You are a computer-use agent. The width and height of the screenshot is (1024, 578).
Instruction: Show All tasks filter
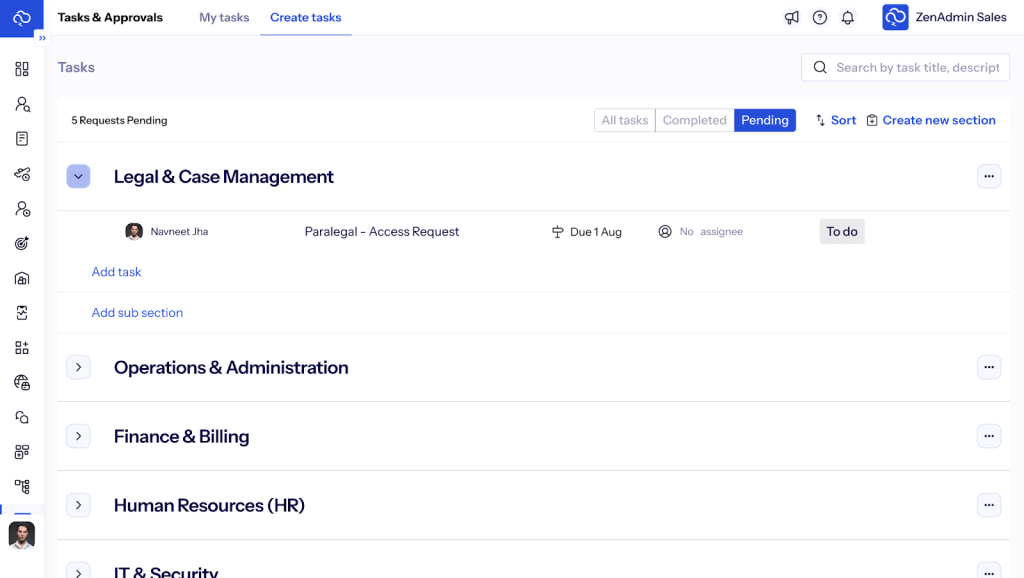coord(625,120)
